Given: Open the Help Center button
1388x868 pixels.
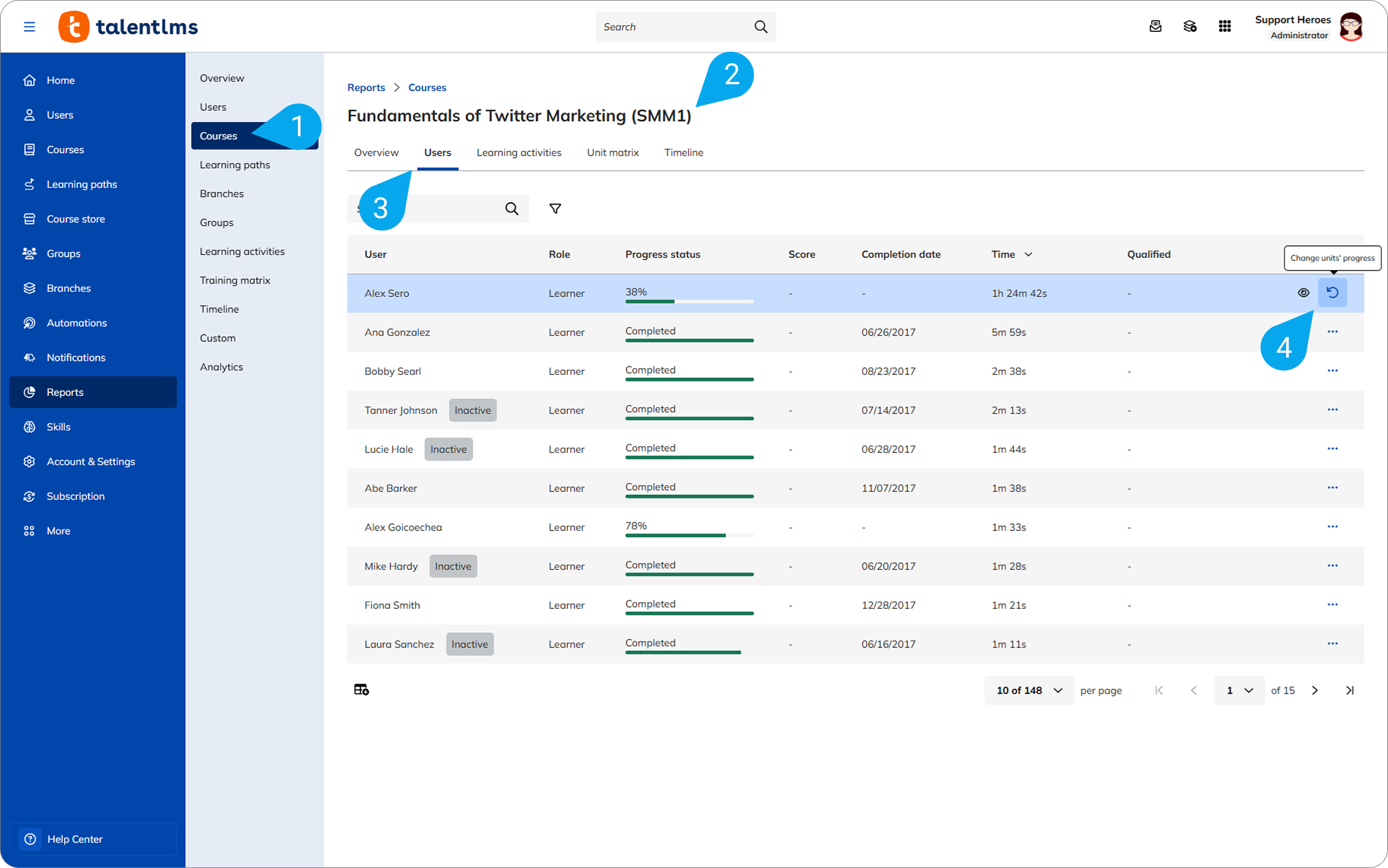Looking at the screenshot, I should coord(93,838).
